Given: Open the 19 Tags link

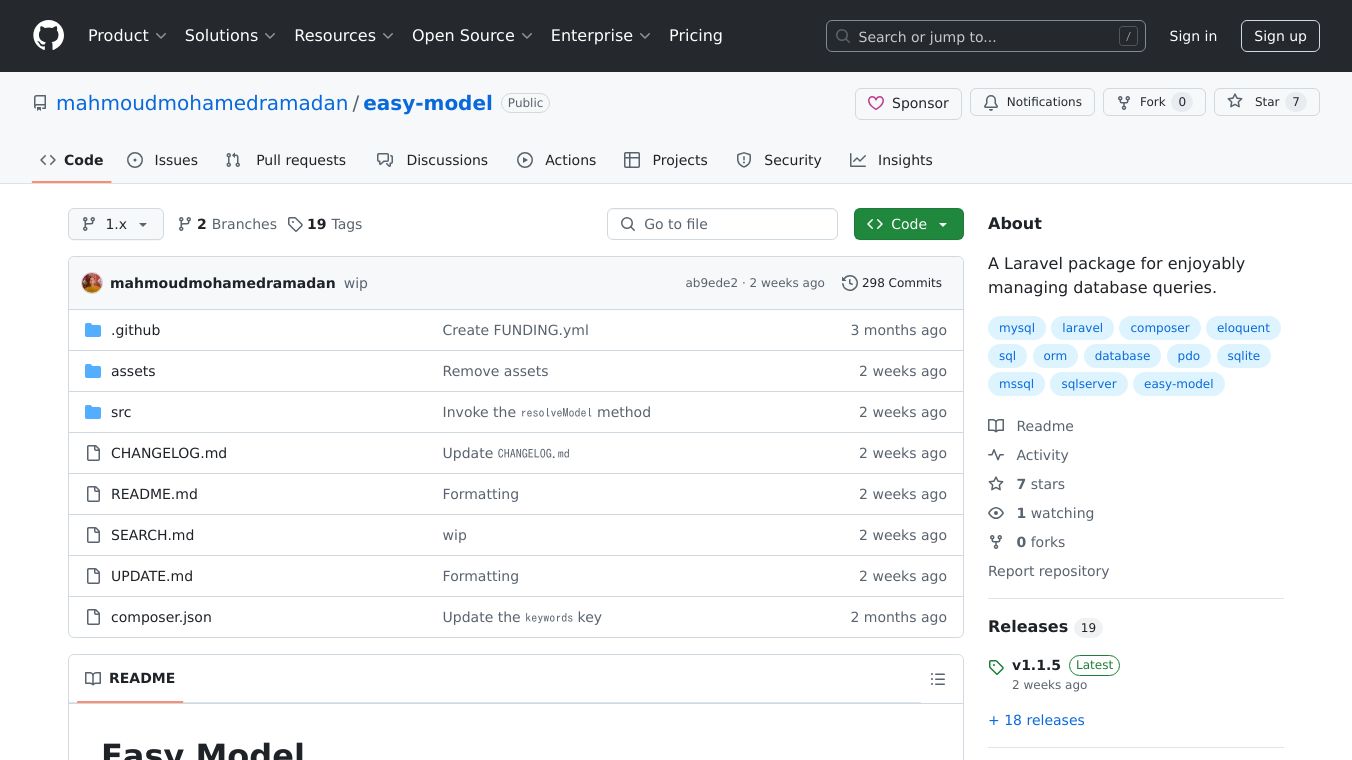Looking at the screenshot, I should (325, 224).
